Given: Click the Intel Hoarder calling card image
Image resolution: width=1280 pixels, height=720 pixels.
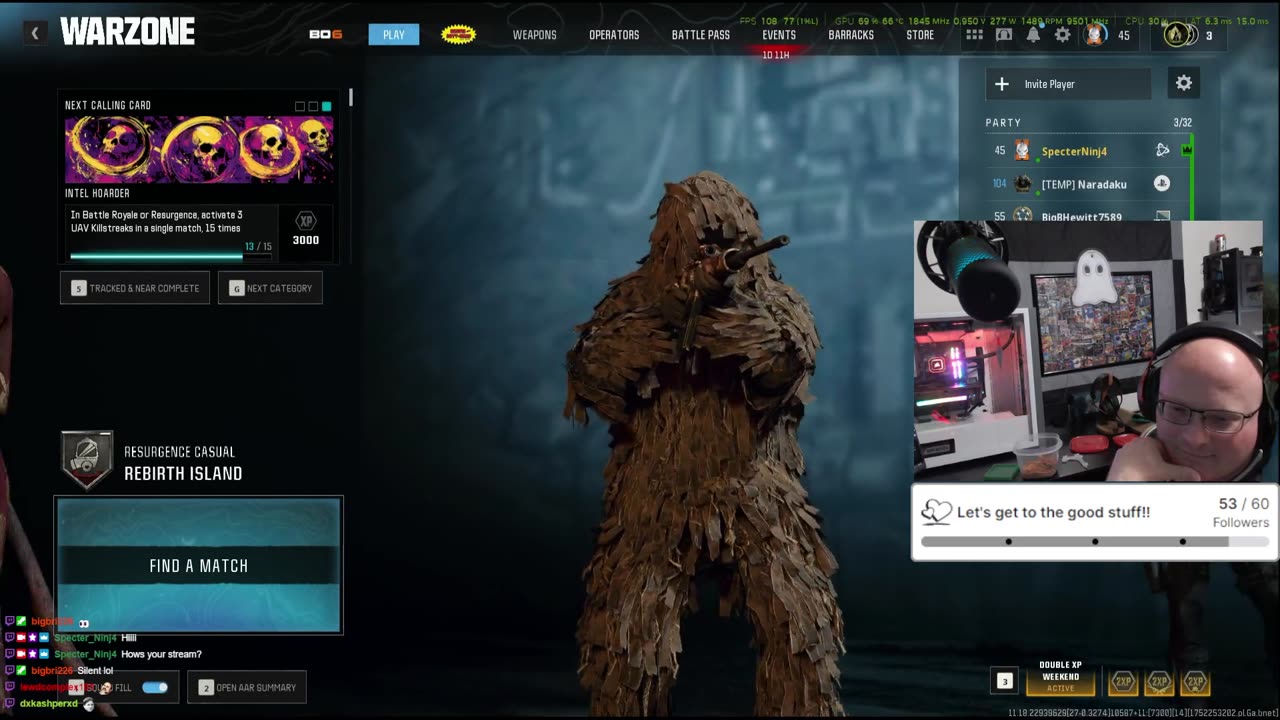Looking at the screenshot, I should click(x=199, y=150).
